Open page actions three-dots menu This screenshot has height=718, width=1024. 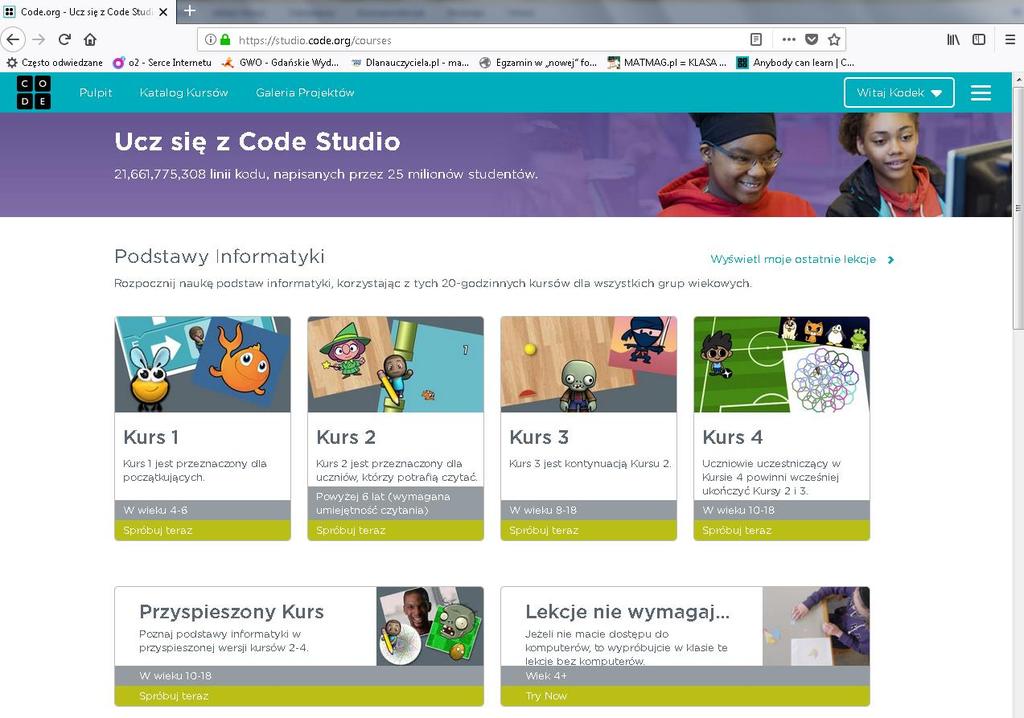789,40
